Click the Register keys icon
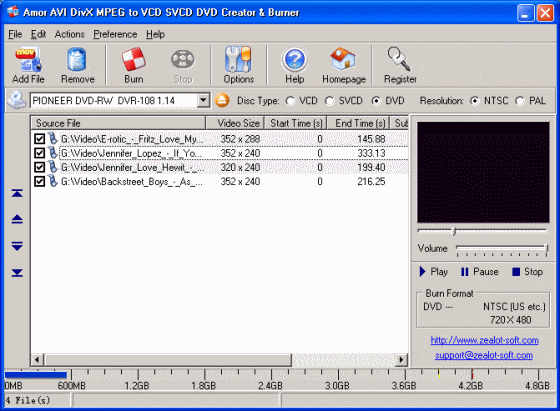The height and width of the screenshot is (411, 560). (x=399, y=59)
